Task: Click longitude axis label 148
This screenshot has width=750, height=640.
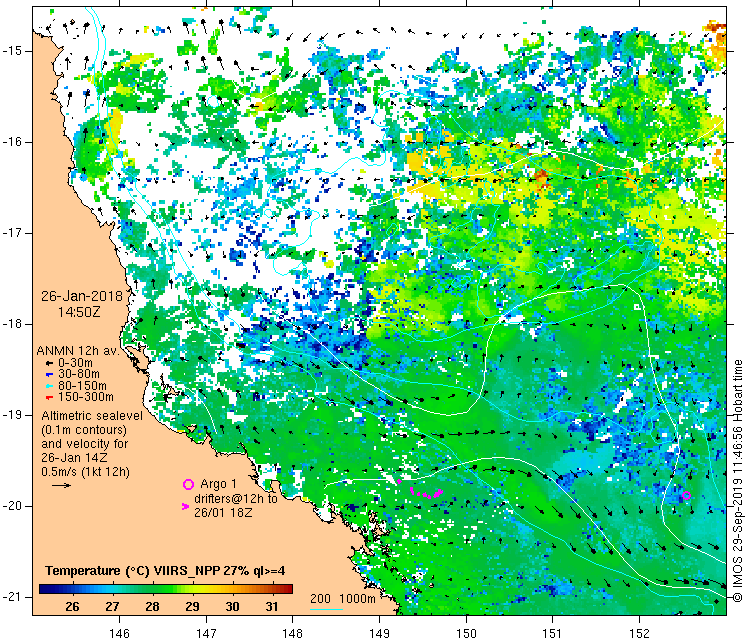Action: point(292,633)
